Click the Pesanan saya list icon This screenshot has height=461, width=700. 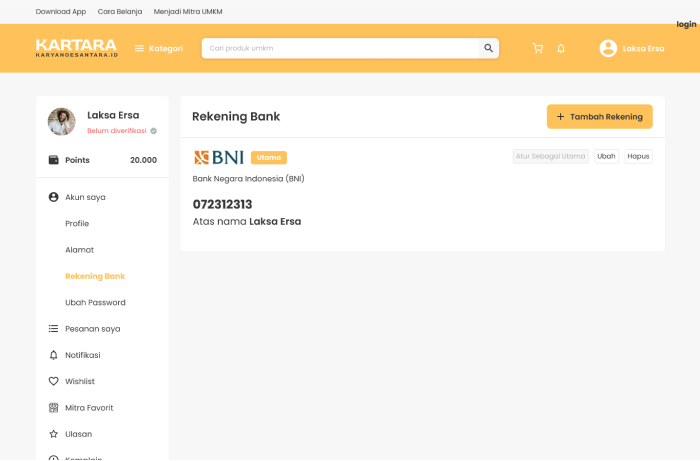click(x=54, y=328)
